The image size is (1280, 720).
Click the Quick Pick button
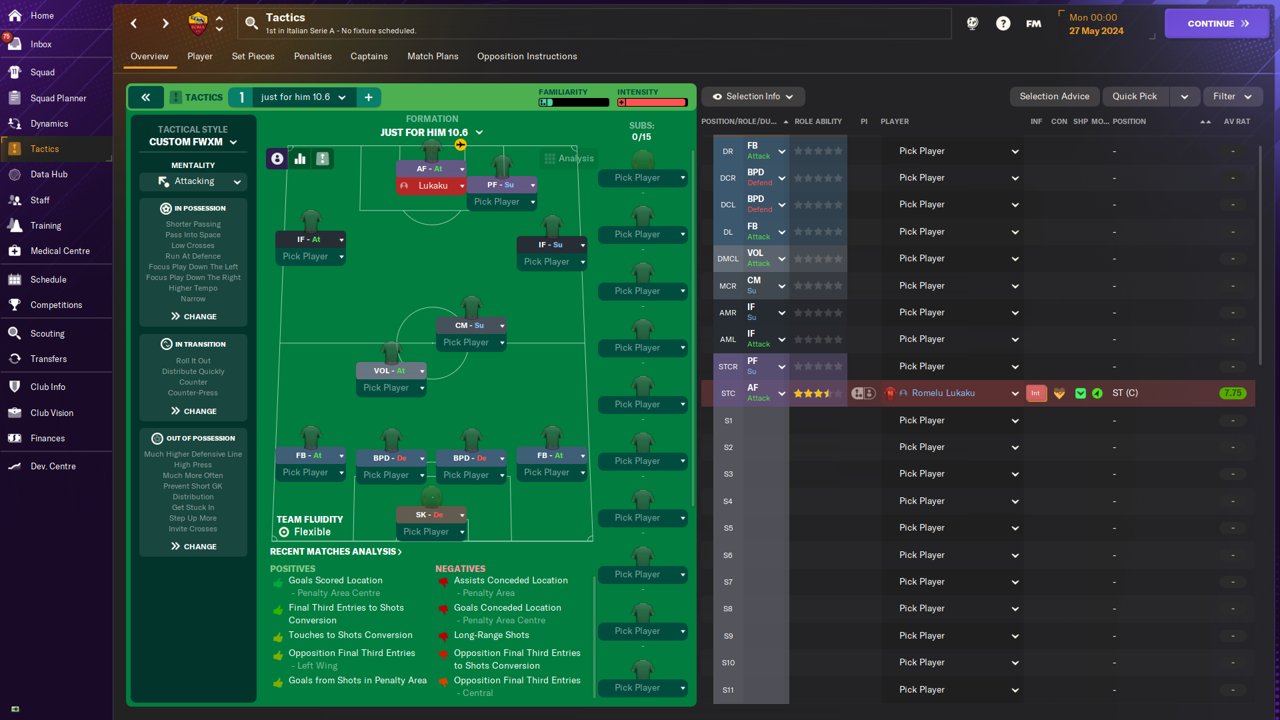[1135, 96]
